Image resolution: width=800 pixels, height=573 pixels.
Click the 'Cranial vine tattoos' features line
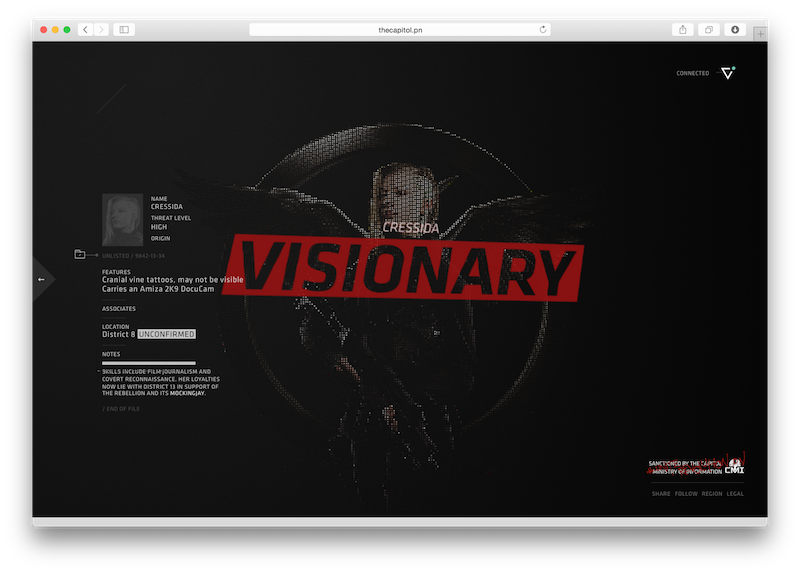coord(172,280)
